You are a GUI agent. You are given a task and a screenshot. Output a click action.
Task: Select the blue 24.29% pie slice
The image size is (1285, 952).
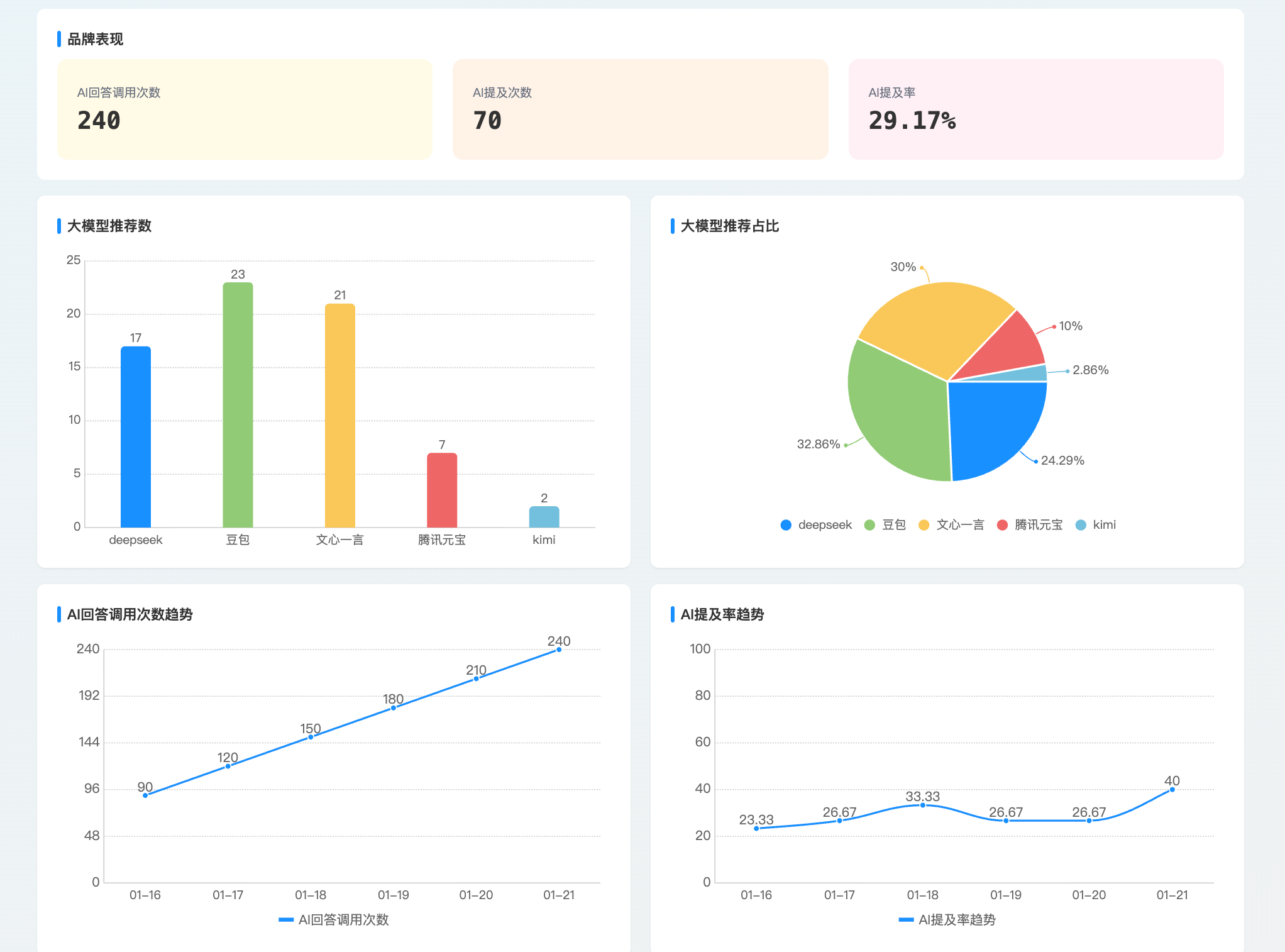pyautogui.click(x=992, y=424)
